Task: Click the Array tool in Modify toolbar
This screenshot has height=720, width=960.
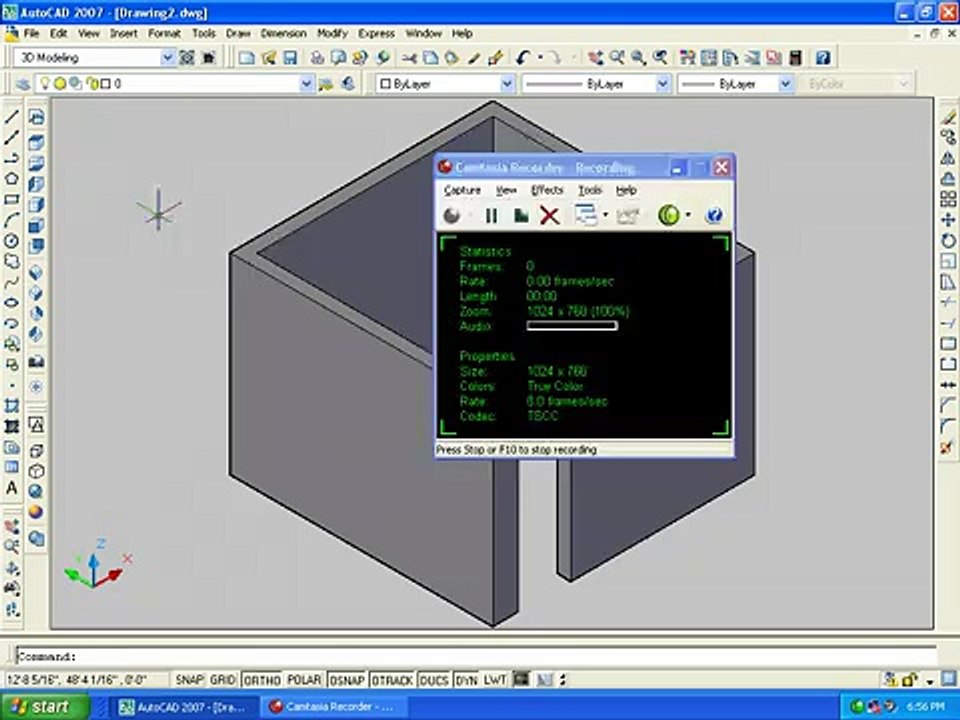Action: coord(948,199)
